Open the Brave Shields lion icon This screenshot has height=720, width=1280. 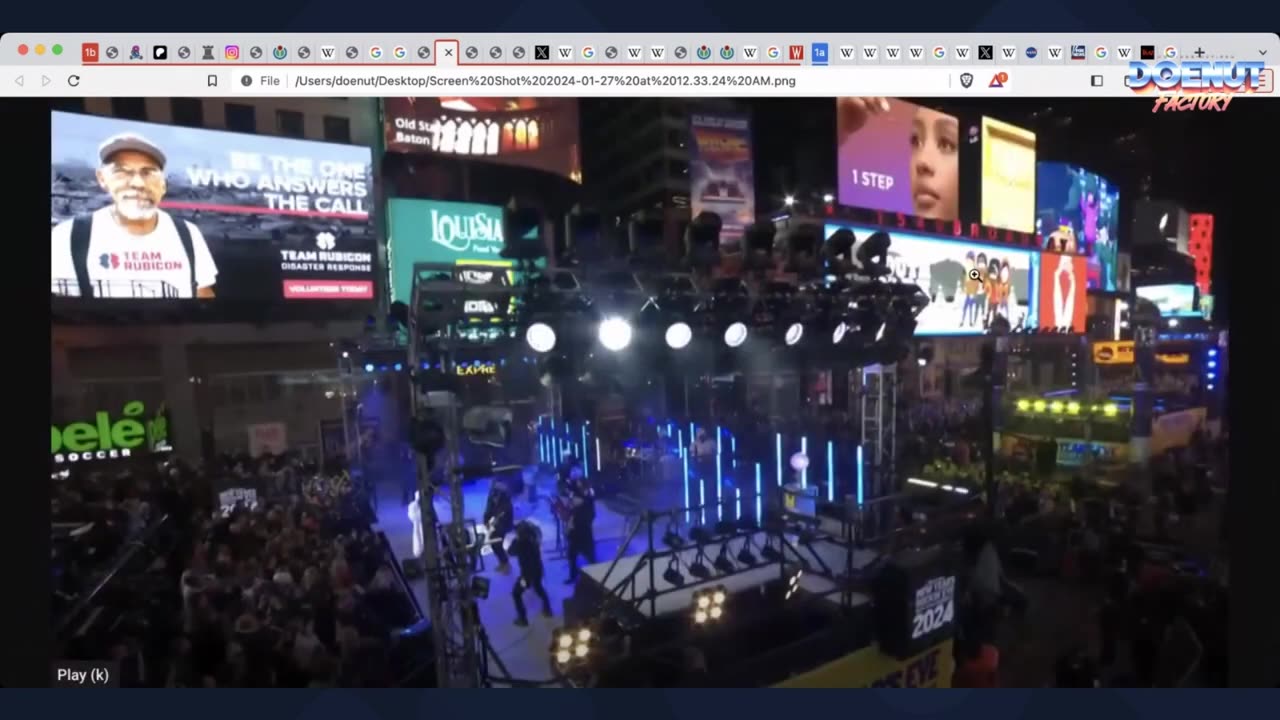(966, 81)
